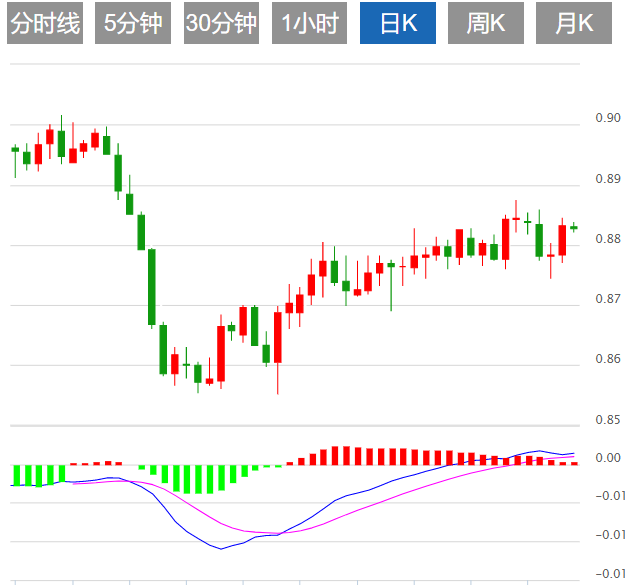
Task: Click the last green candlestick on the right
Action: pos(574,228)
